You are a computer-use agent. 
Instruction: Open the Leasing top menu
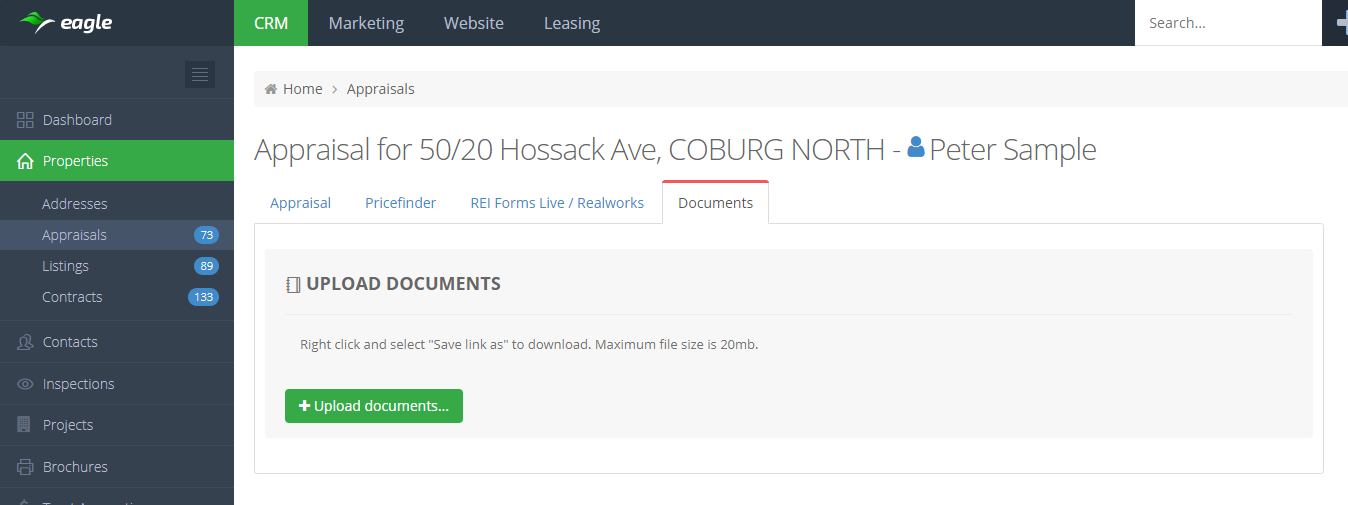coord(572,23)
